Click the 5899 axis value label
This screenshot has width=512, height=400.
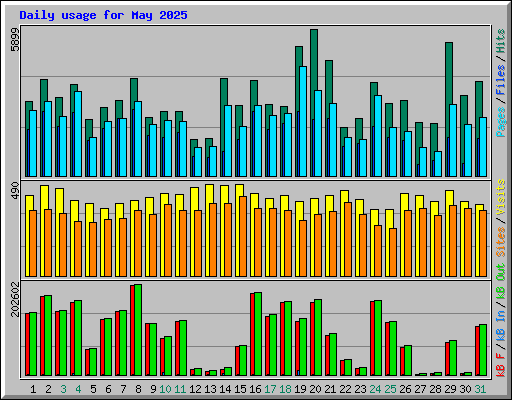(x=15, y=40)
